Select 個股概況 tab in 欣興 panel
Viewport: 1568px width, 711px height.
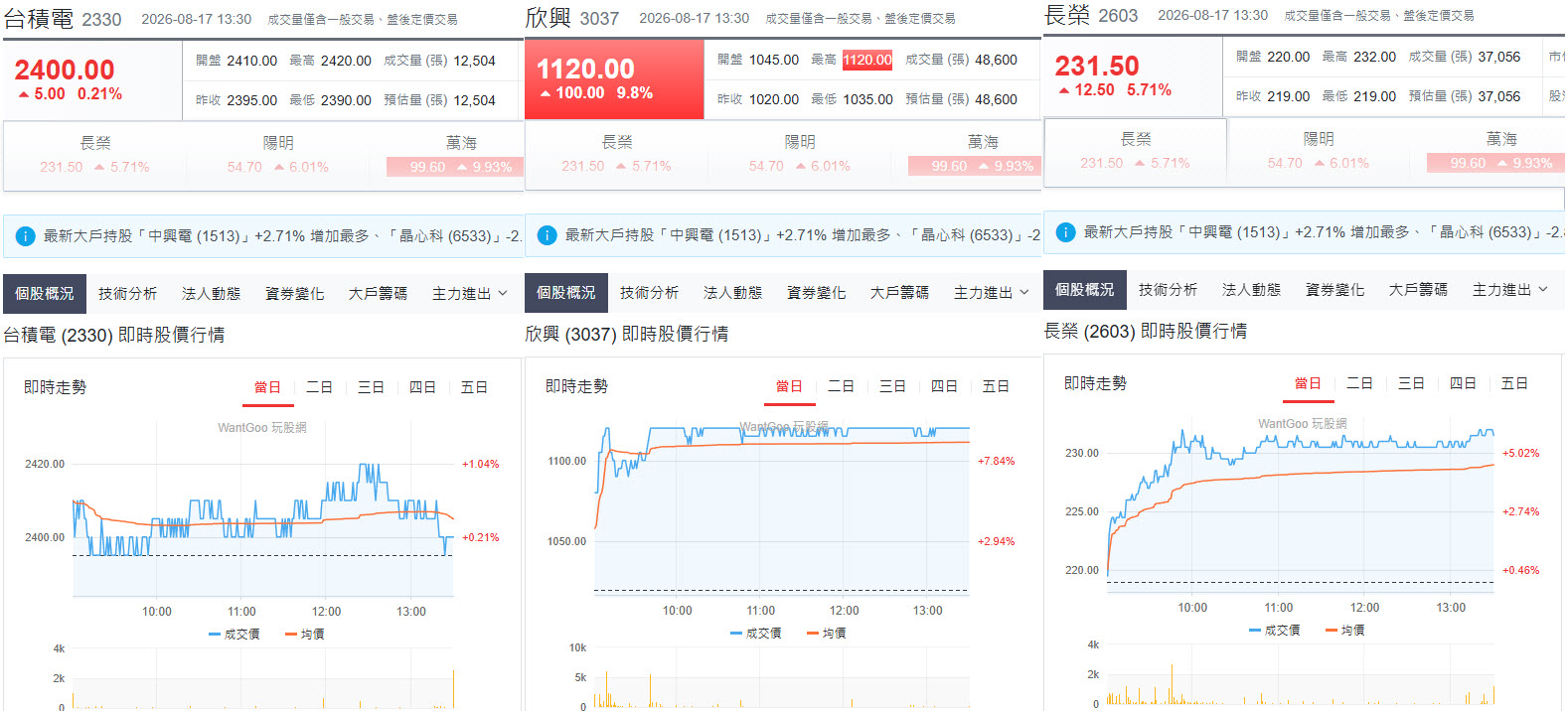[x=566, y=292]
